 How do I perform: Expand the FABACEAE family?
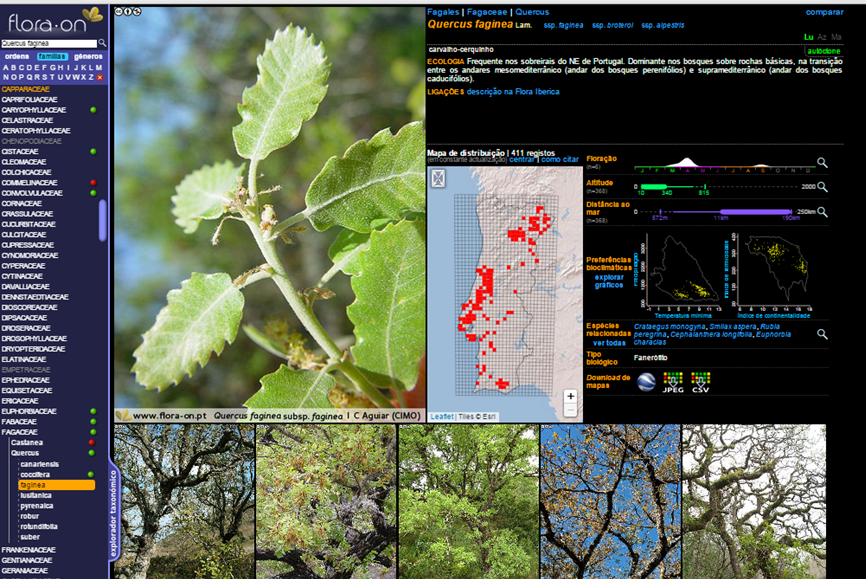tap(19, 422)
